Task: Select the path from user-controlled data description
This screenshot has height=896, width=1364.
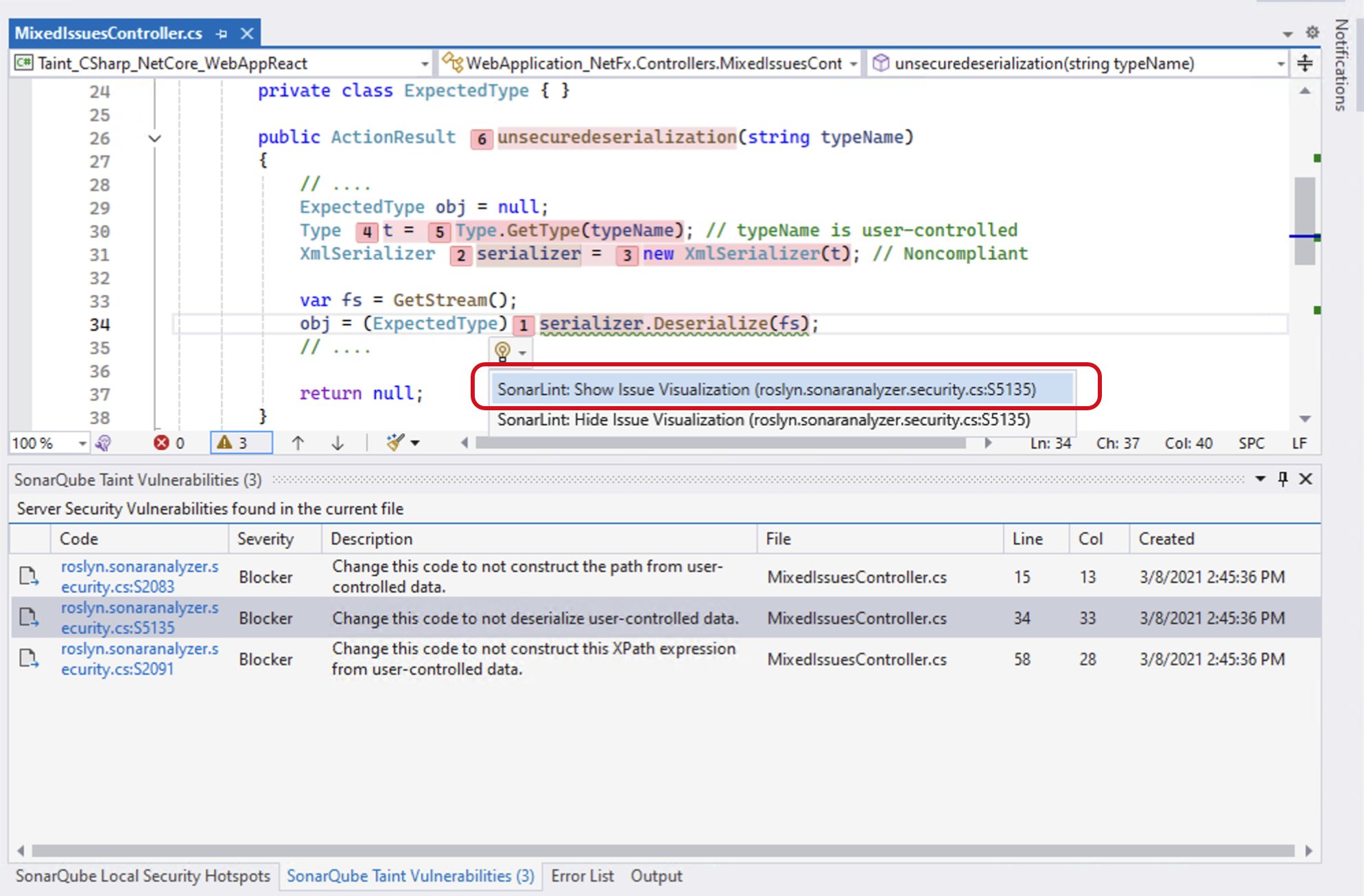Action: tap(528, 577)
